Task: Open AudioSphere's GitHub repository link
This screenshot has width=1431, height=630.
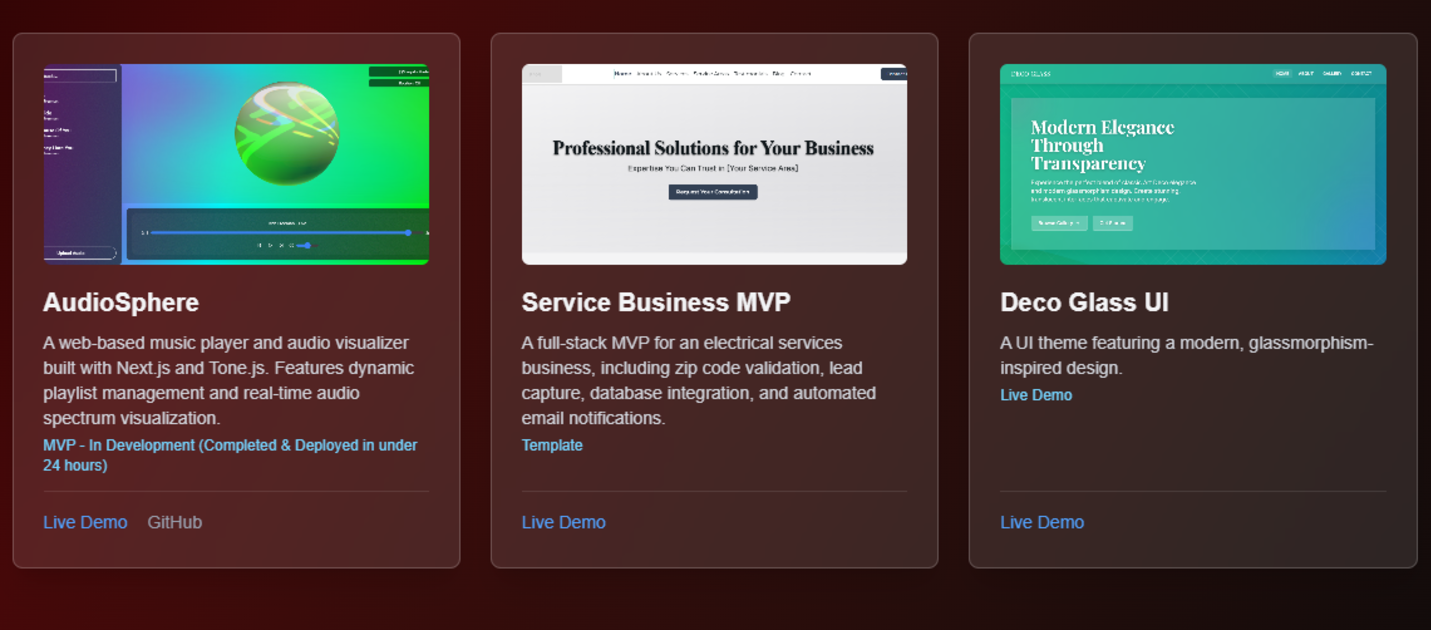Action: click(x=174, y=521)
